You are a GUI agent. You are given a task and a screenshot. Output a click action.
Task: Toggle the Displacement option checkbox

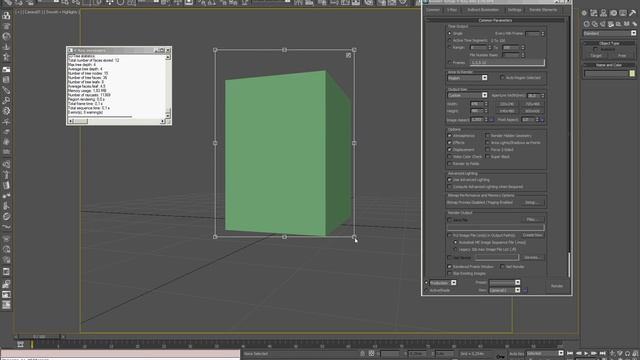tap(450, 149)
